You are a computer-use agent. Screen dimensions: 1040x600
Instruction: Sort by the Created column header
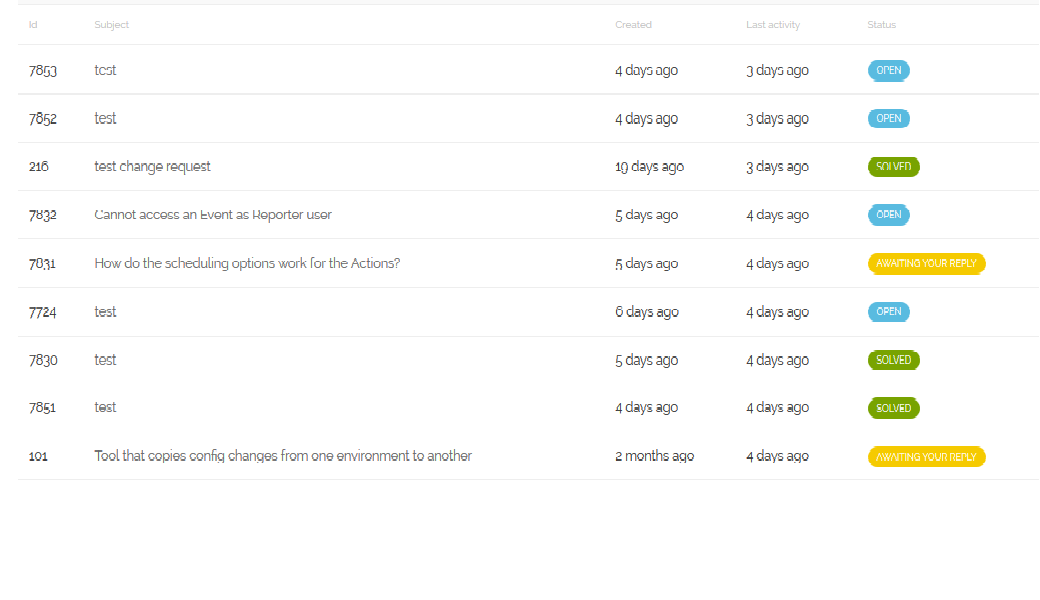(x=633, y=25)
